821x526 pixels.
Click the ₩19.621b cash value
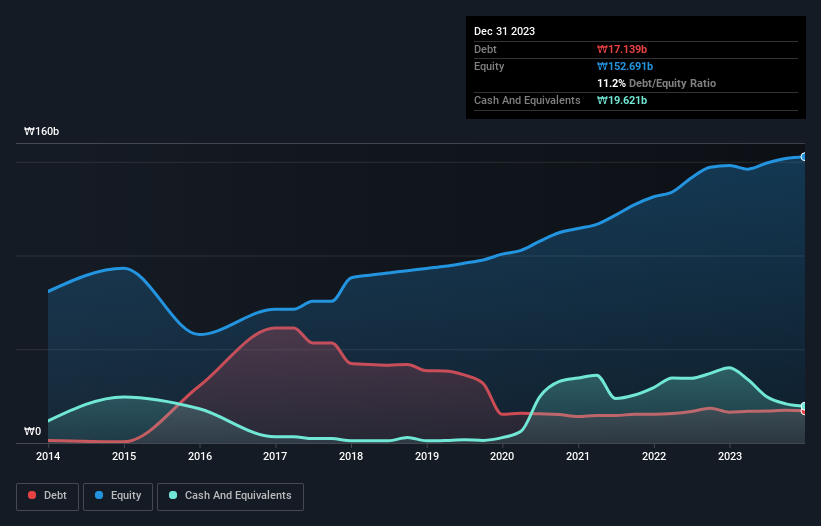pos(622,100)
